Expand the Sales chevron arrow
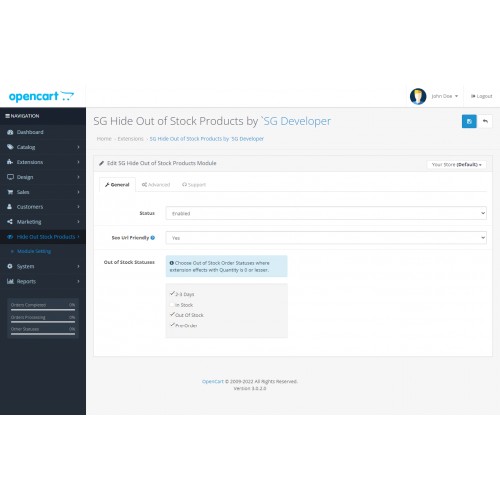 (x=78, y=192)
